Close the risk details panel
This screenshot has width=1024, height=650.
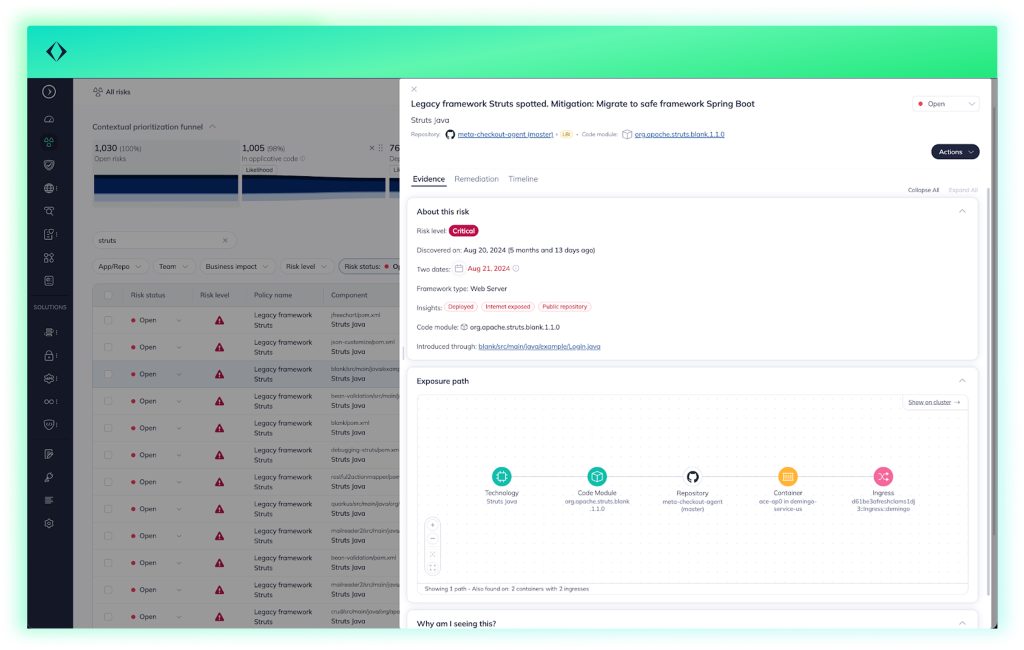[x=414, y=89]
